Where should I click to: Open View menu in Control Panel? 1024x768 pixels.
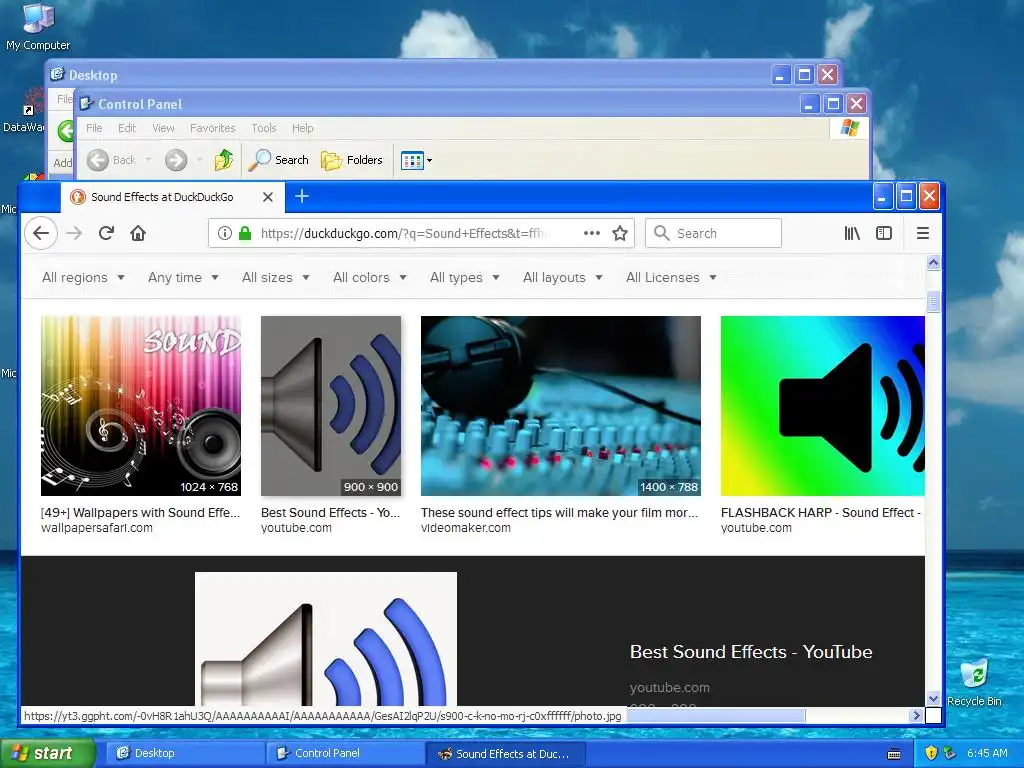click(x=163, y=128)
